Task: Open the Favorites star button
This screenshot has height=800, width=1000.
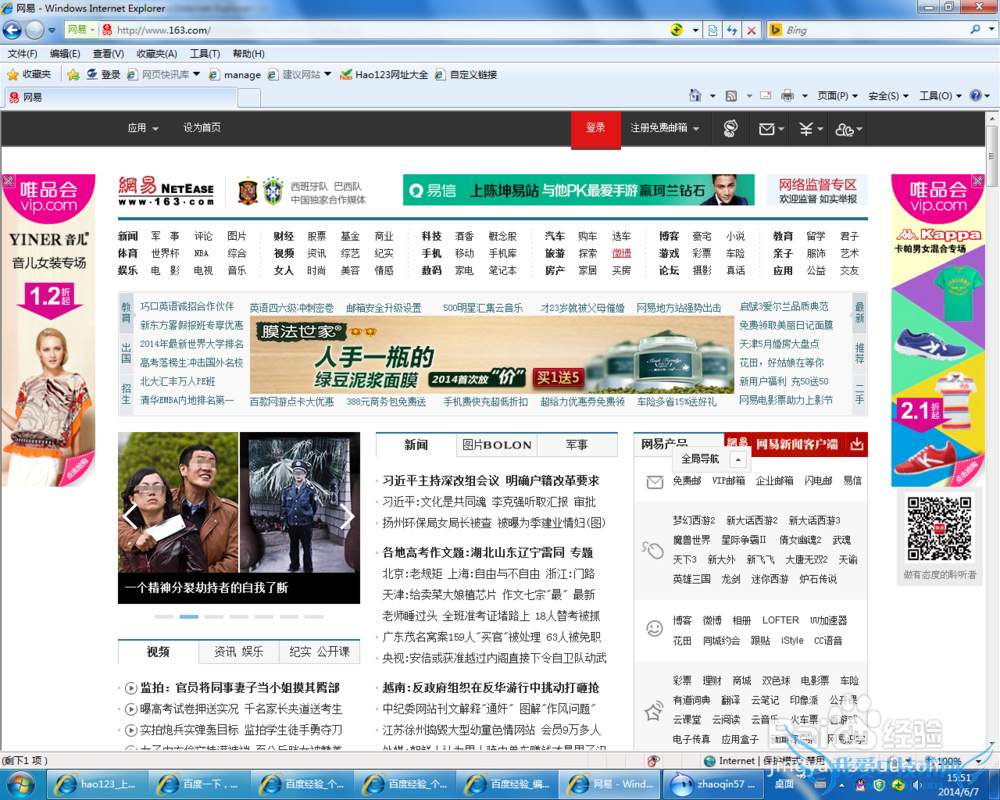Action: (29, 75)
